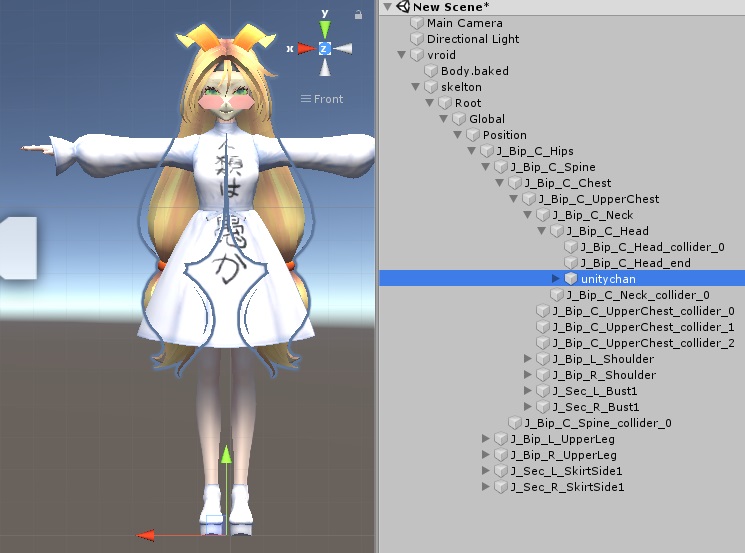This screenshot has height=553, width=745.
Task: Click the J_Sec_L_SkirtSide1 cube icon
Action: click(x=501, y=471)
